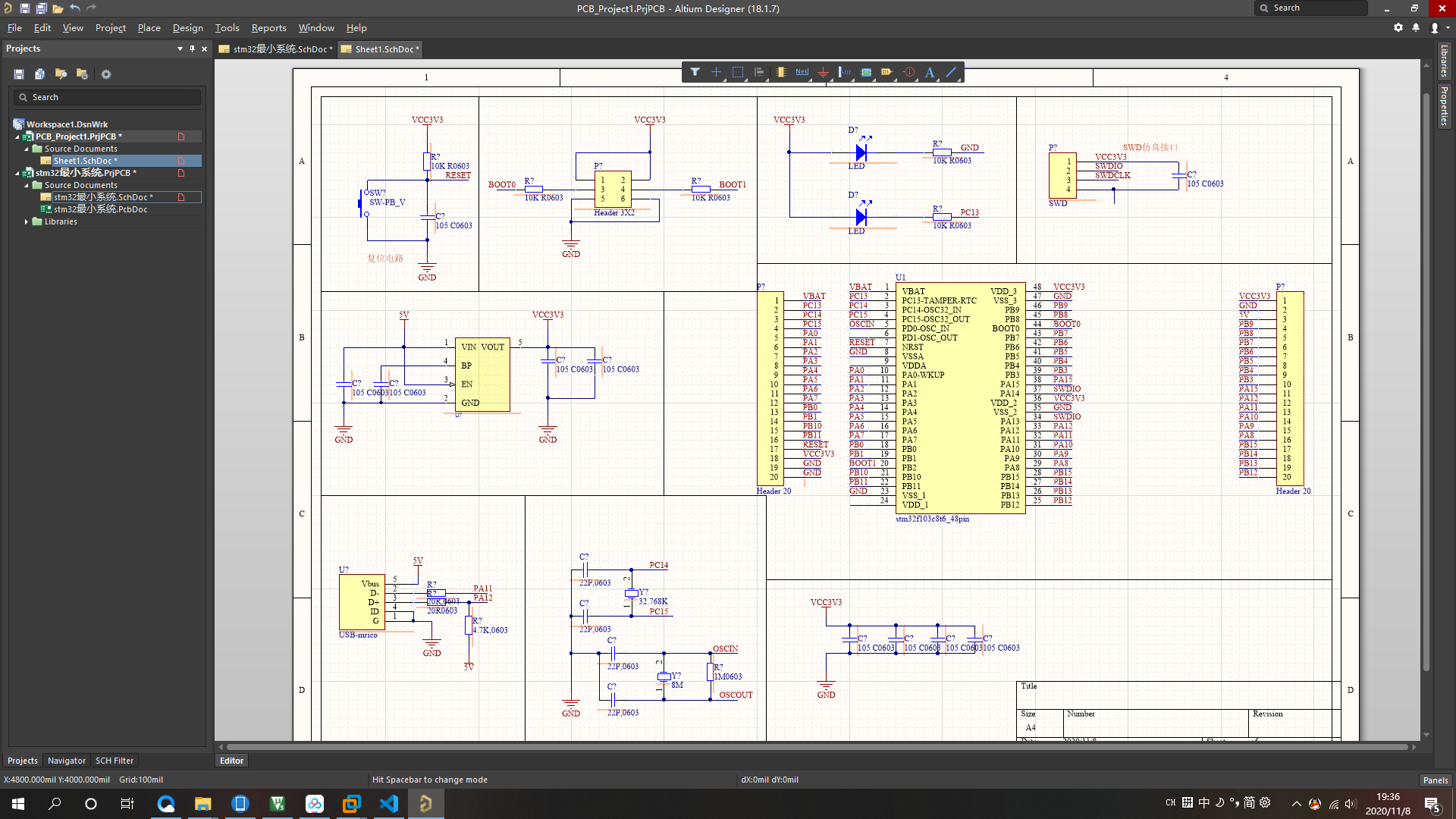Expand the Libraries folder
Screen dimensions: 1456x819
(x=27, y=222)
